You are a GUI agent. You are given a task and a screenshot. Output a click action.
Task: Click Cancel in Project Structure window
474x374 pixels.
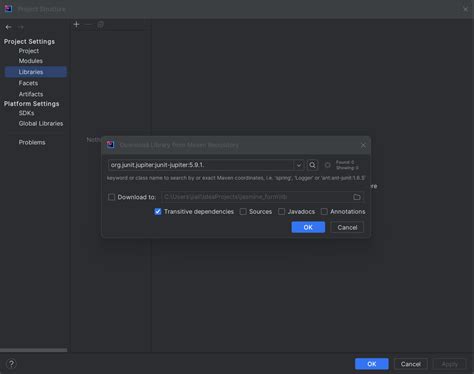(x=411, y=364)
